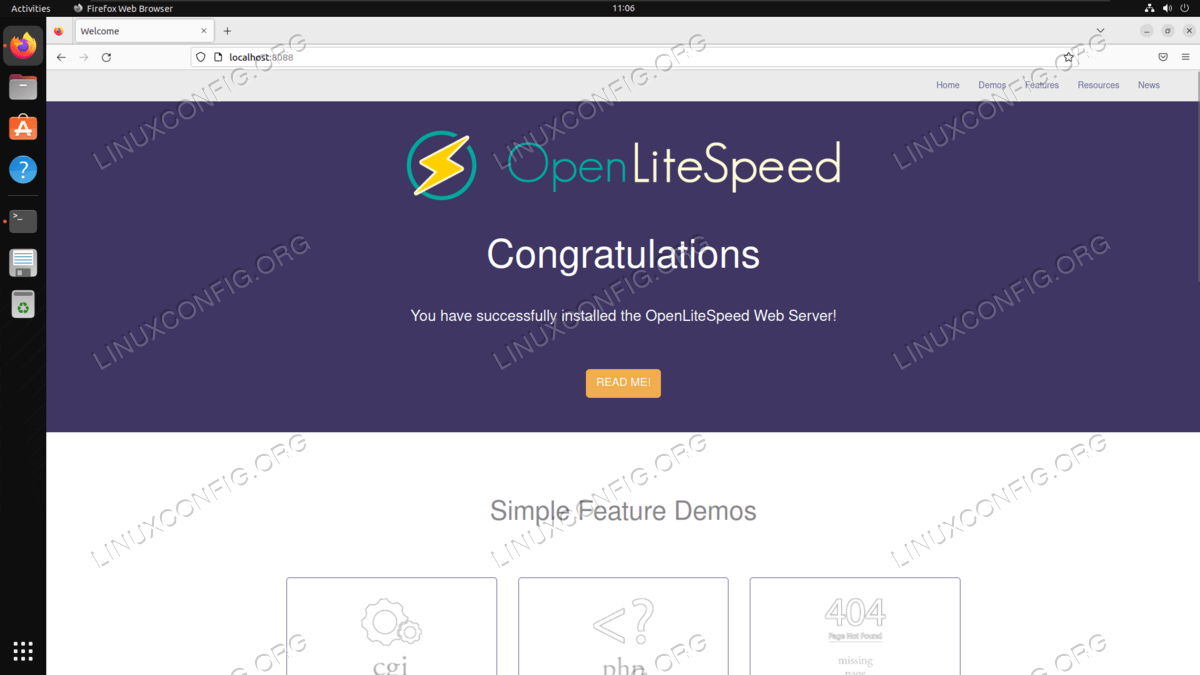Click the volume icon in the top bar
This screenshot has width=1200, height=675.
point(1168,8)
